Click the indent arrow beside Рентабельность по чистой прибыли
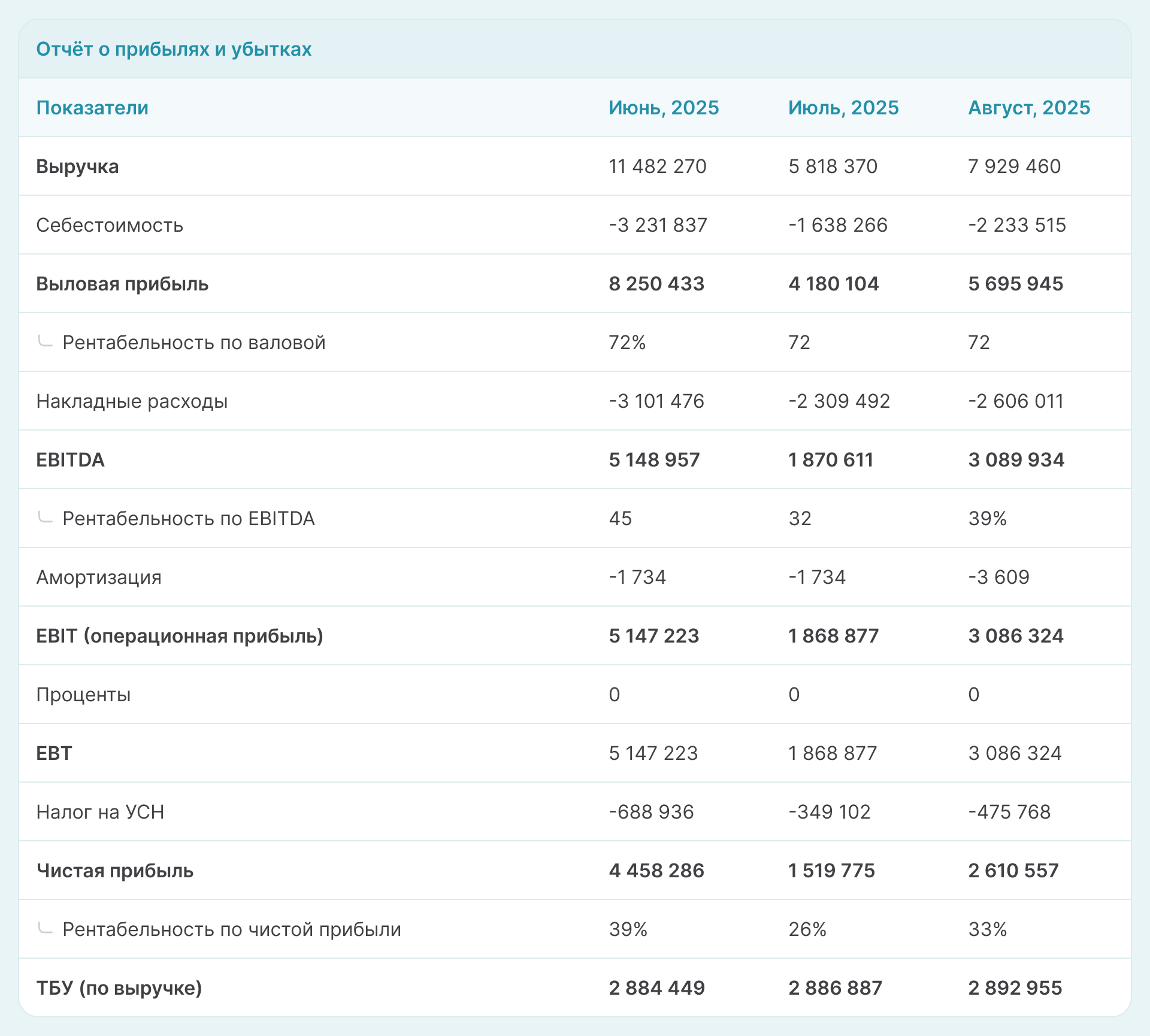 pyautogui.click(x=45, y=929)
